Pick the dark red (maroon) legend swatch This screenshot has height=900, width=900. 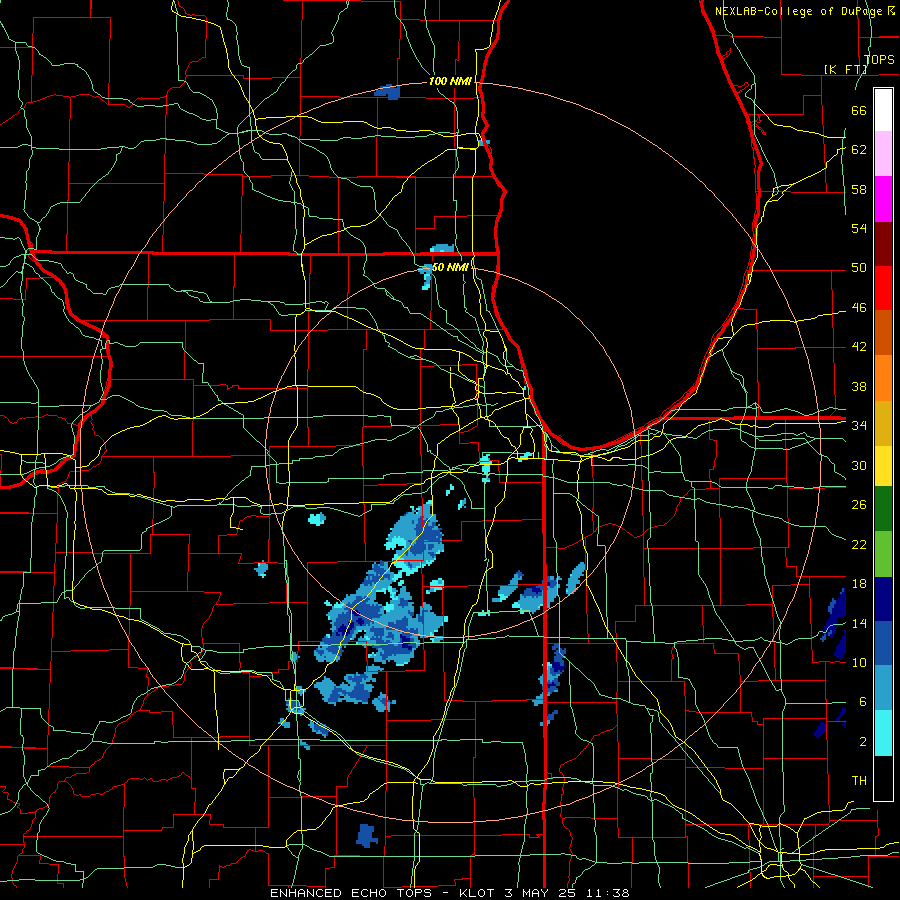pos(883,244)
